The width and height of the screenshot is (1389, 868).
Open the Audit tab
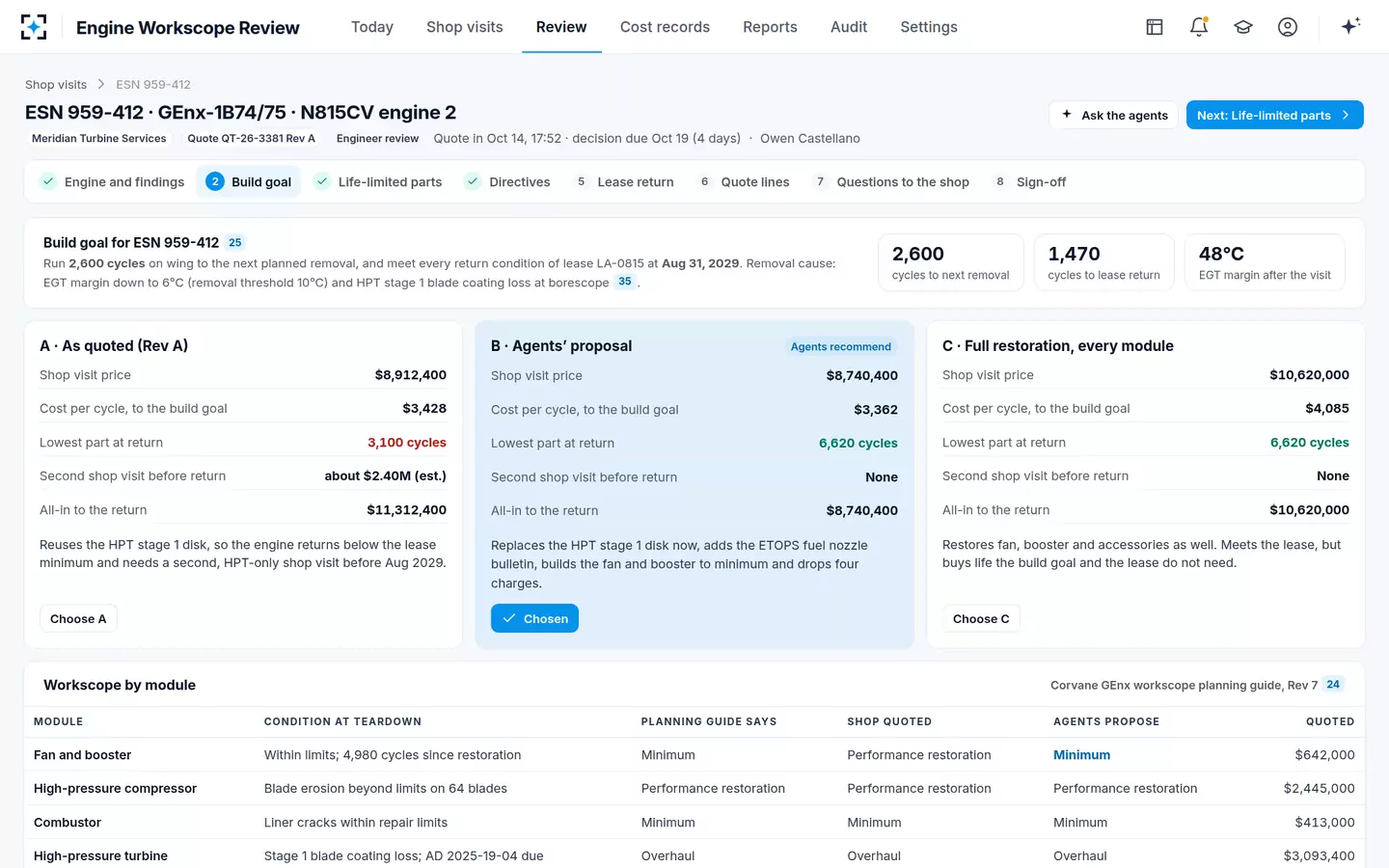pyautogui.click(x=849, y=27)
